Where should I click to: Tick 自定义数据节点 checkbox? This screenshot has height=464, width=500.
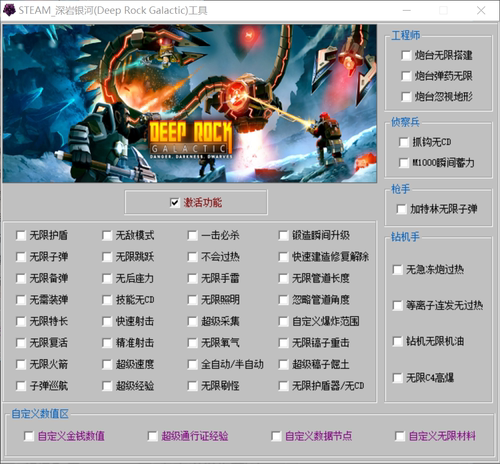276,436
